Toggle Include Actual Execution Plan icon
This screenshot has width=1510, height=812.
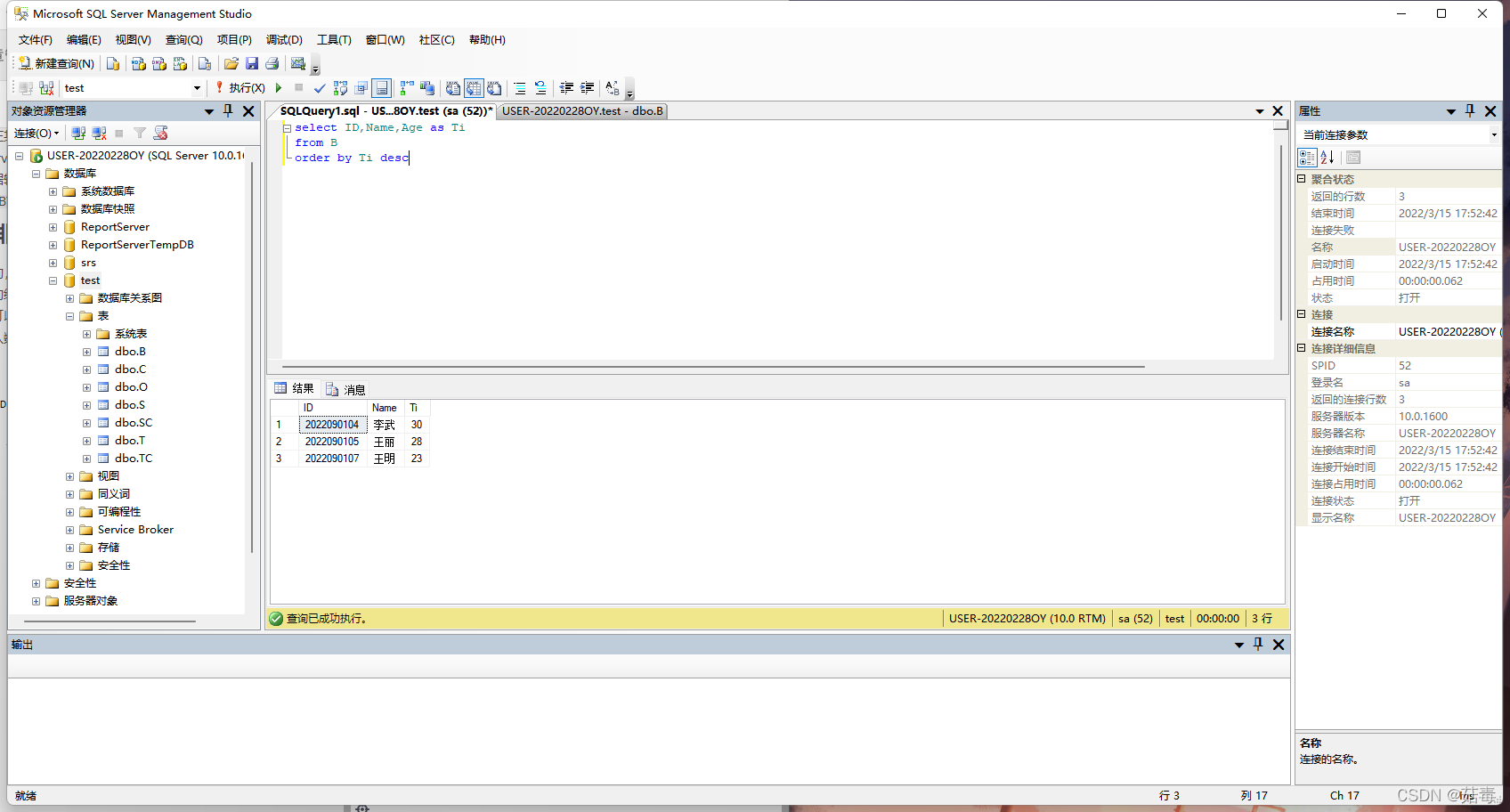pos(407,88)
